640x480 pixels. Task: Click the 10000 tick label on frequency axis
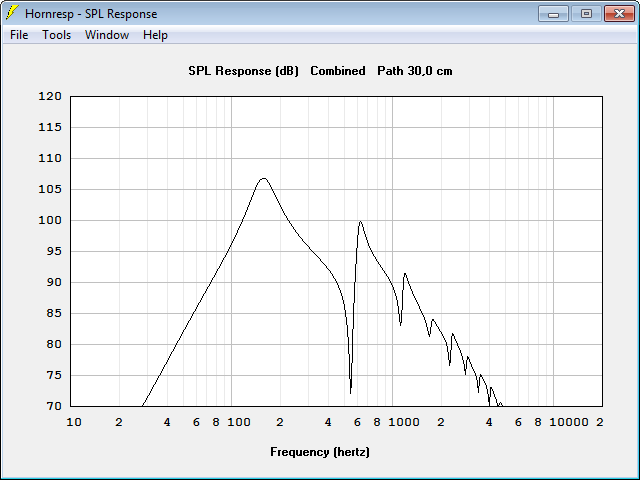[x=569, y=422]
